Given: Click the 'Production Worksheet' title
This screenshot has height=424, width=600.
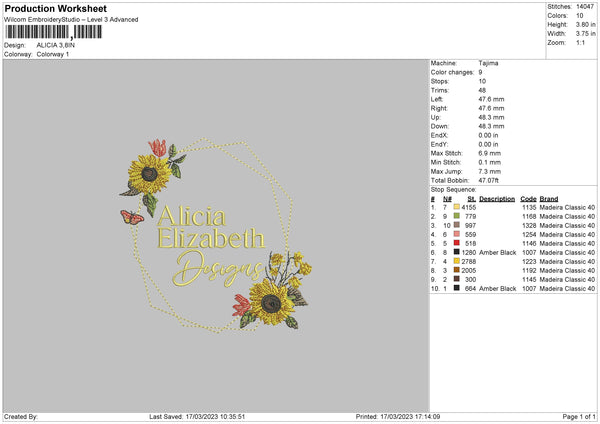Looking at the screenshot, I should [55, 8].
